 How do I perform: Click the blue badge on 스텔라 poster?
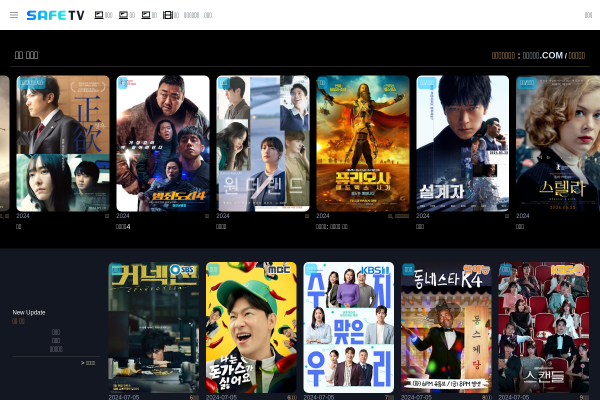pos(527,83)
